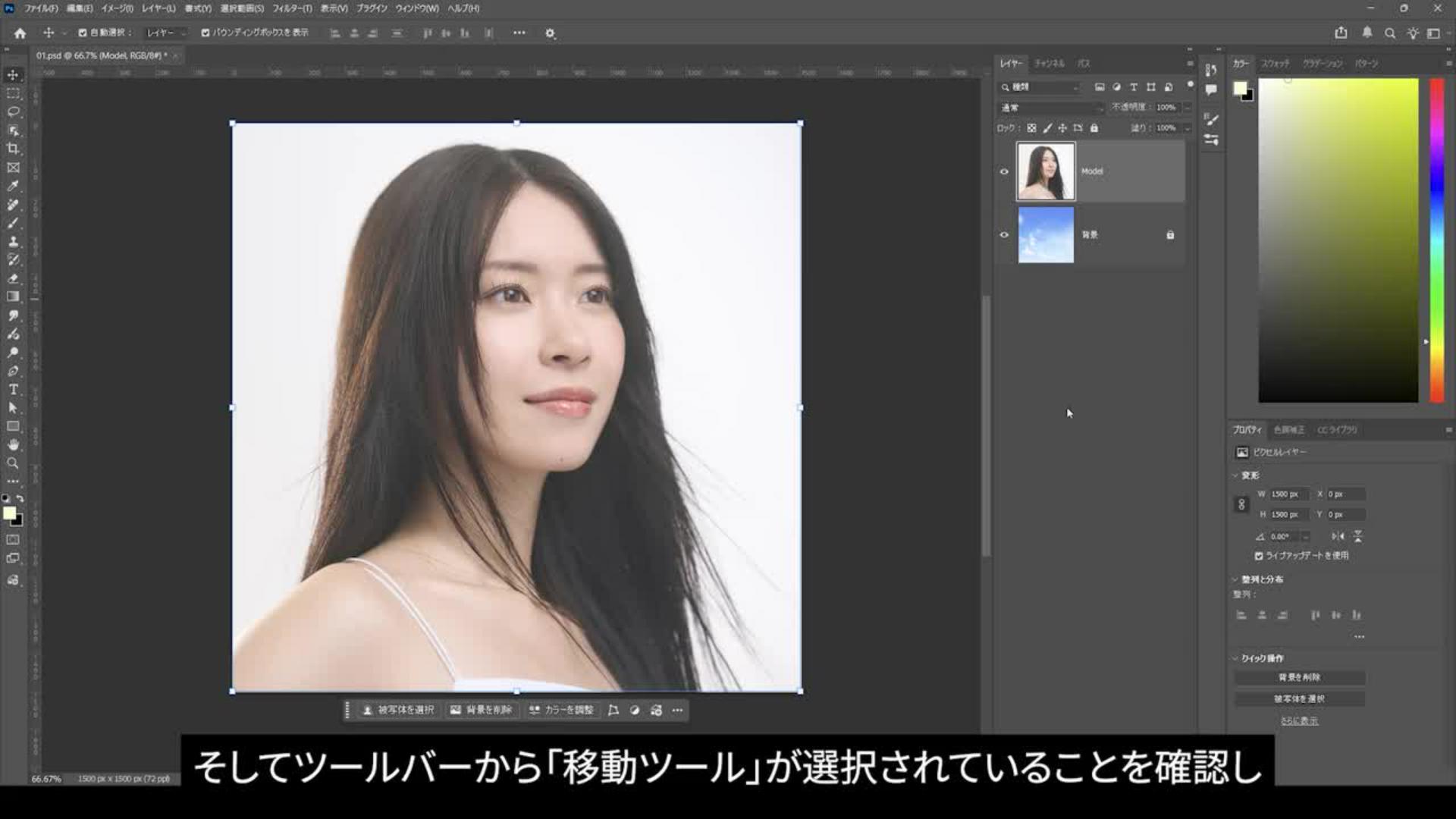1456x819 pixels.
Task: Open the blend mode 通常 dropdown
Action: pos(1051,108)
